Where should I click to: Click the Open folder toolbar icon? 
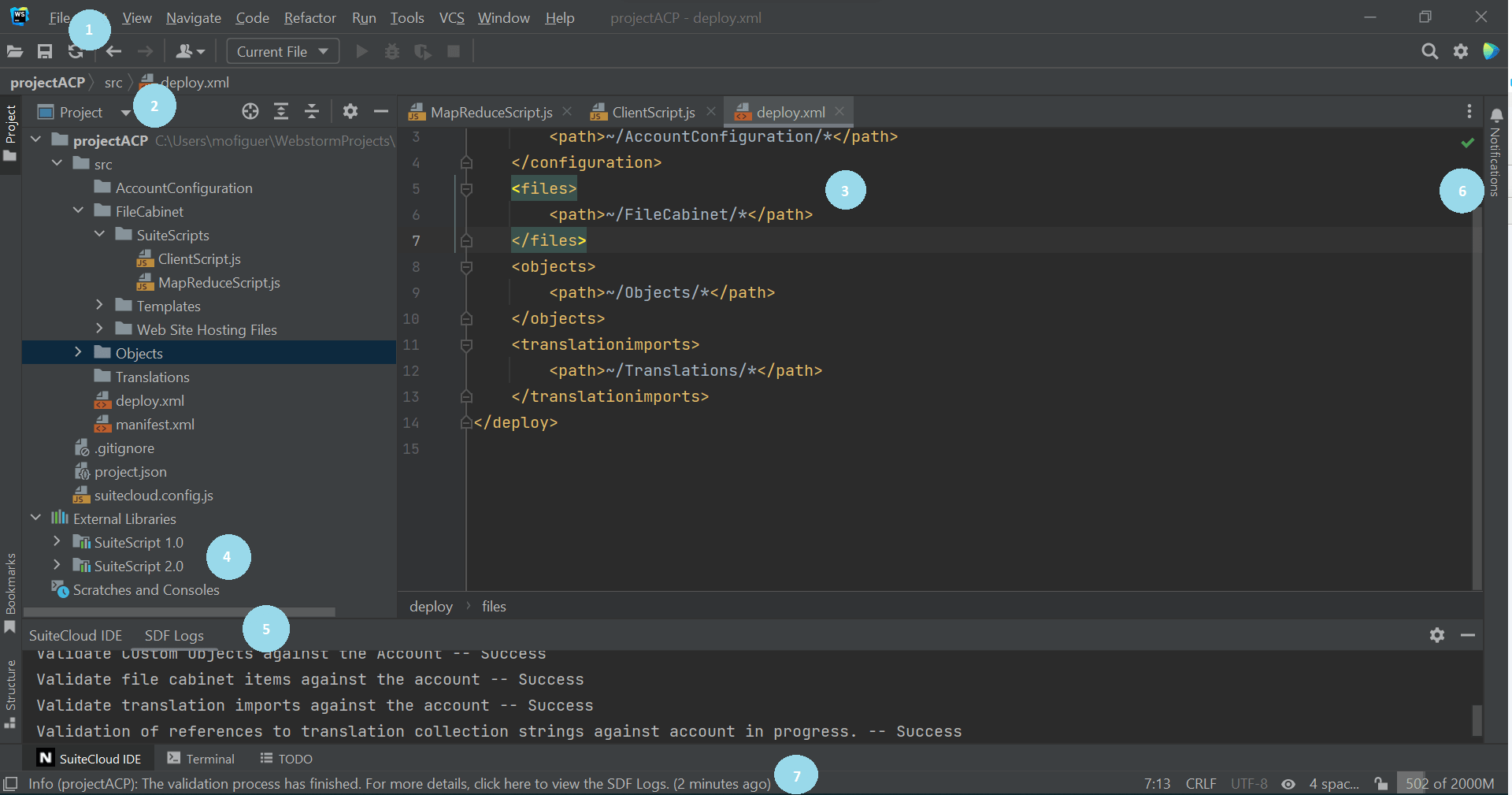tap(15, 52)
